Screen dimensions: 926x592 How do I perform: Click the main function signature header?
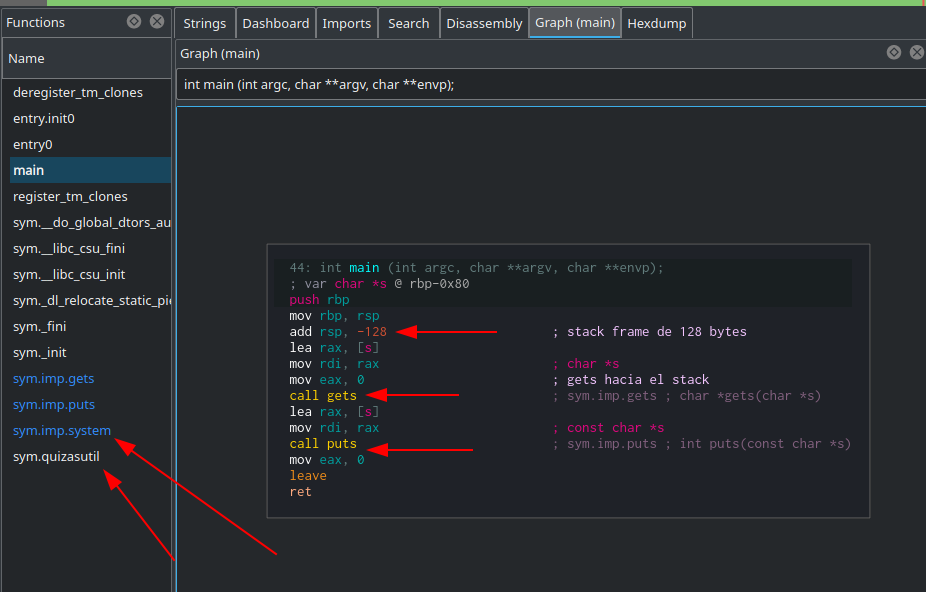(319, 85)
